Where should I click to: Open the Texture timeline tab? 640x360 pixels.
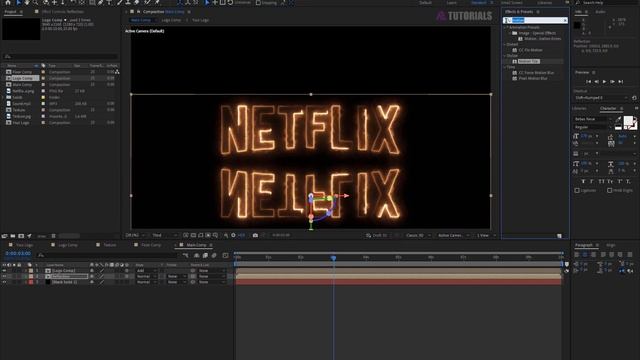click(x=110, y=245)
